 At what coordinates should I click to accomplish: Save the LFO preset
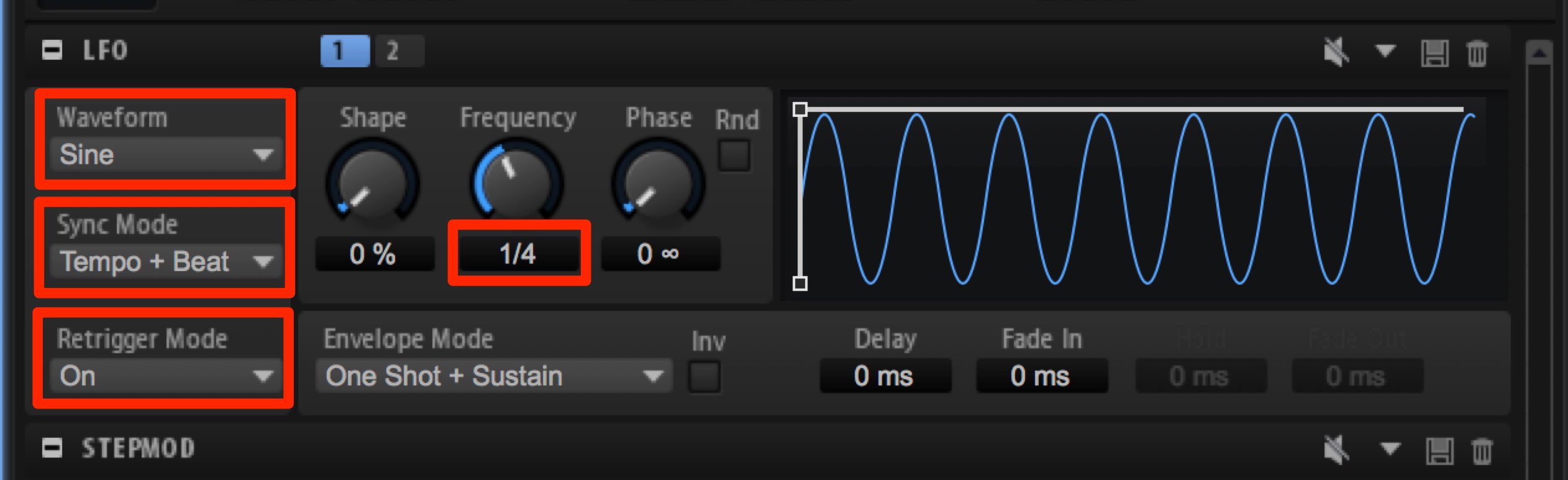coord(1434,53)
